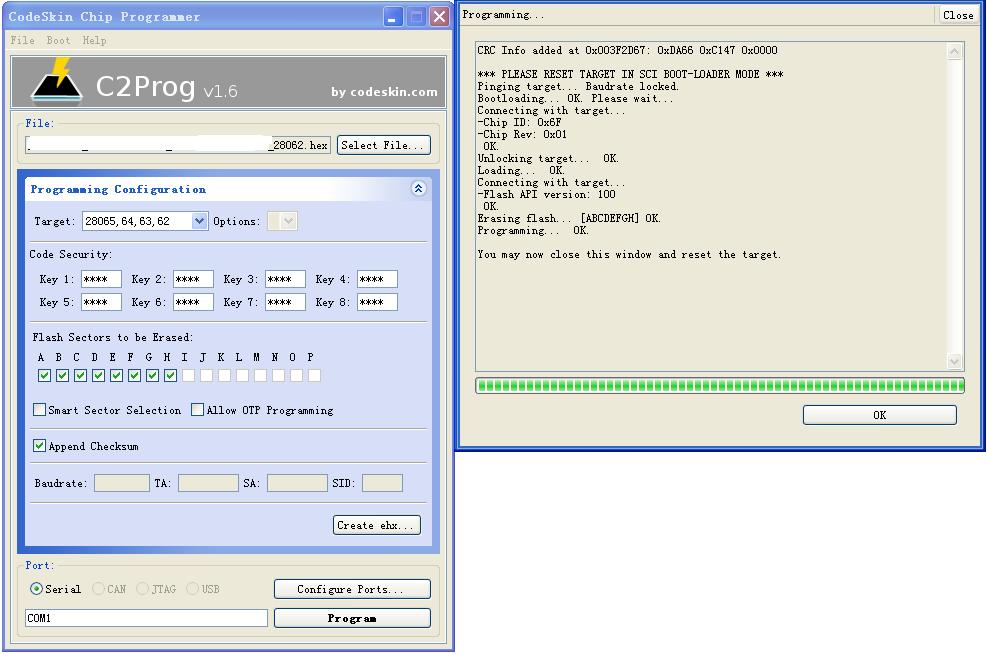The image size is (988, 654).
Task: Click the hex file path field
Action: tap(178, 145)
